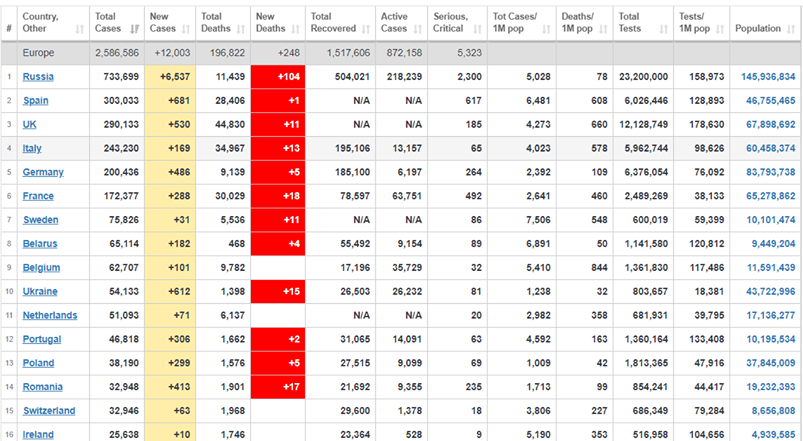This screenshot has height=441, width=803.
Task: Open the Portugal country link
Action: pos(42,339)
